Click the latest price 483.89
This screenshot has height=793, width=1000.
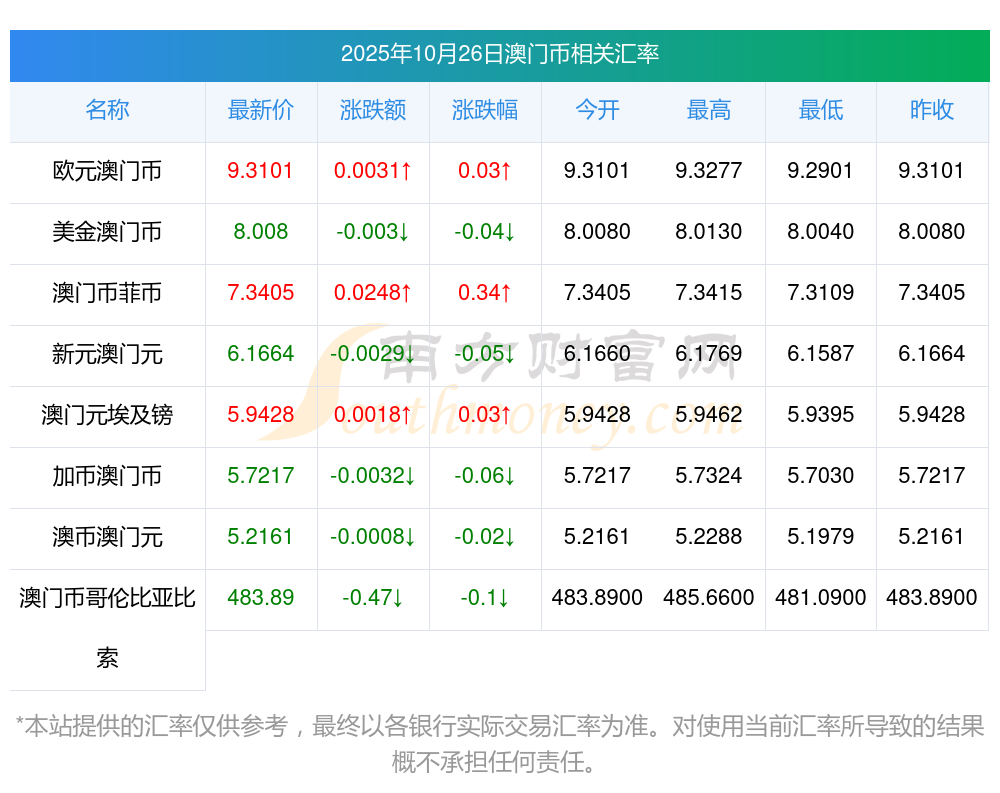coord(261,598)
